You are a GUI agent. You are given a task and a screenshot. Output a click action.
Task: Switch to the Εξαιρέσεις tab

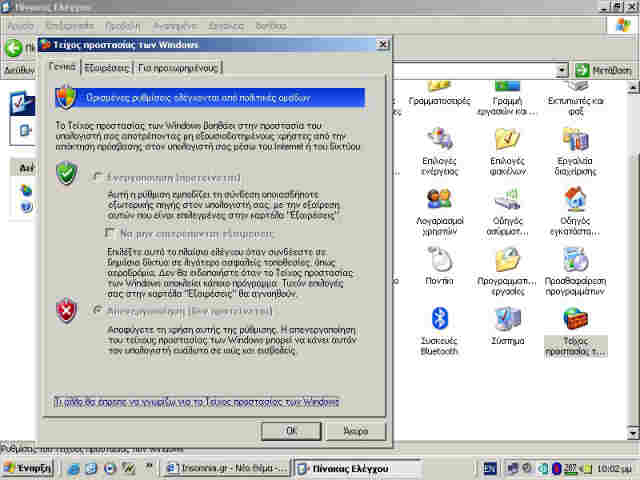(x=106, y=68)
